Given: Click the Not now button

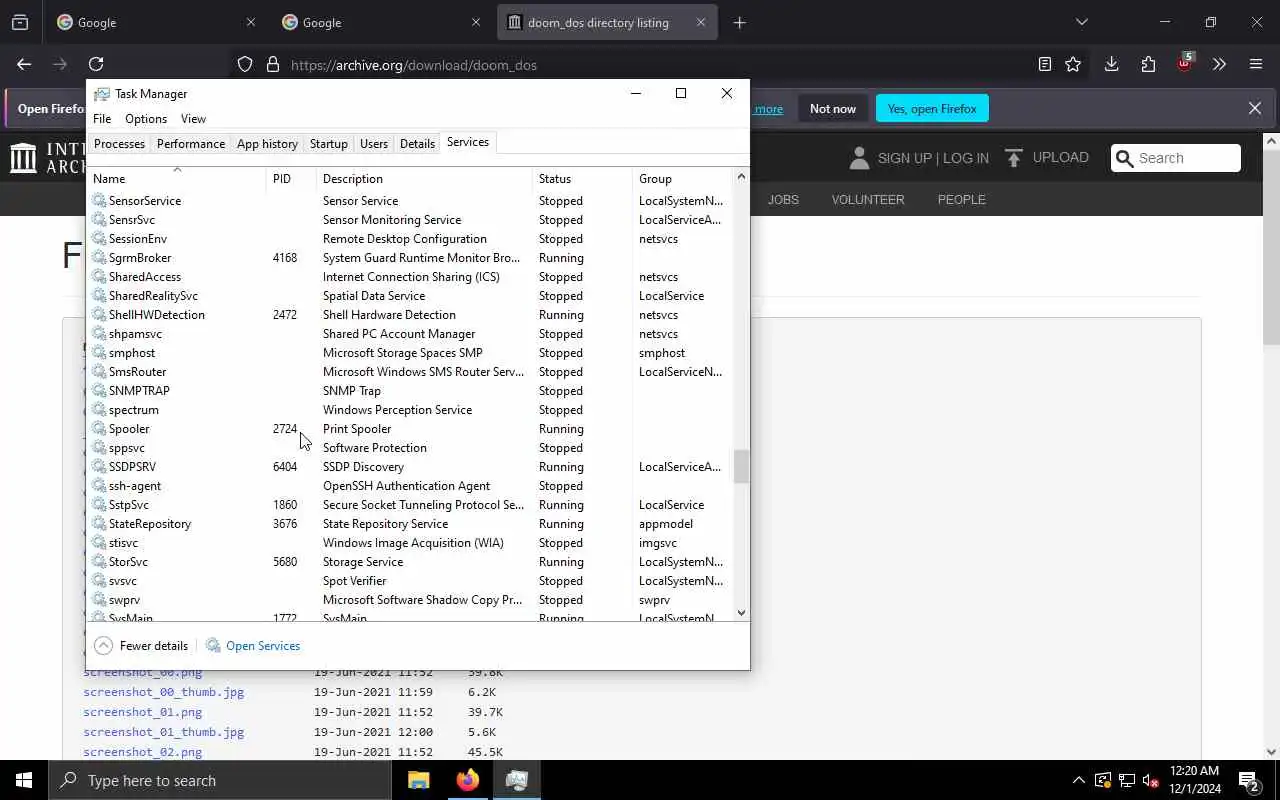Looking at the screenshot, I should 833,108.
